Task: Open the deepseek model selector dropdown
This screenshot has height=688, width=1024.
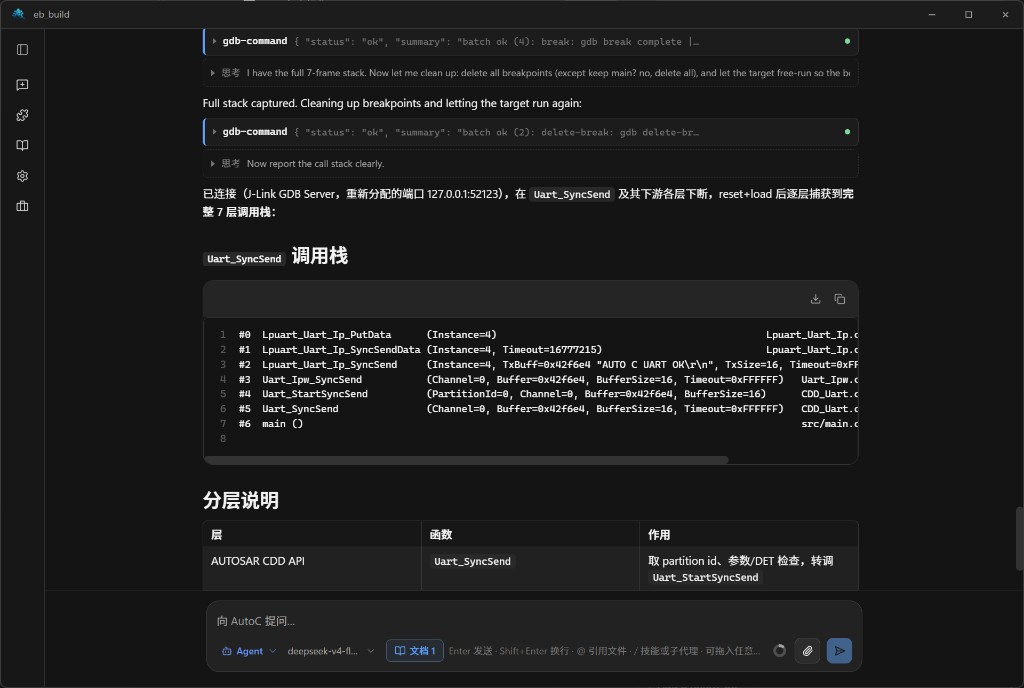Action: (x=331, y=651)
